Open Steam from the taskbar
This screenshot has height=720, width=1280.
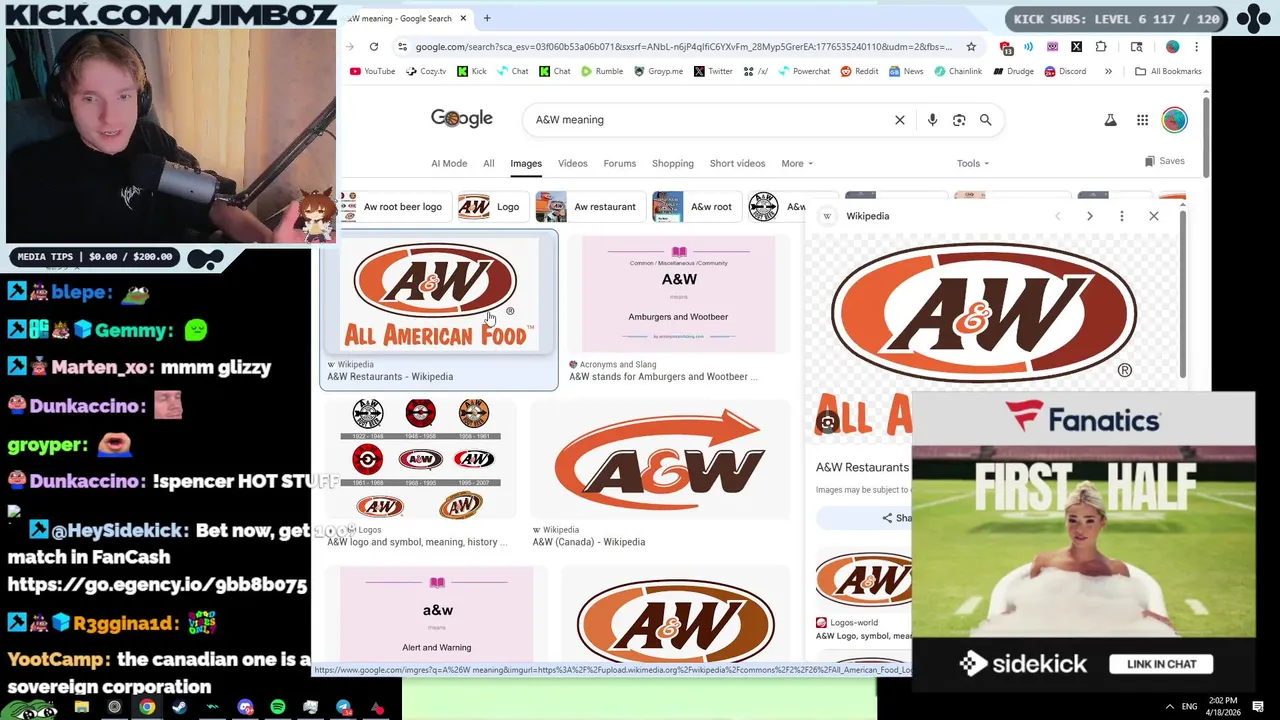click(179, 707)
